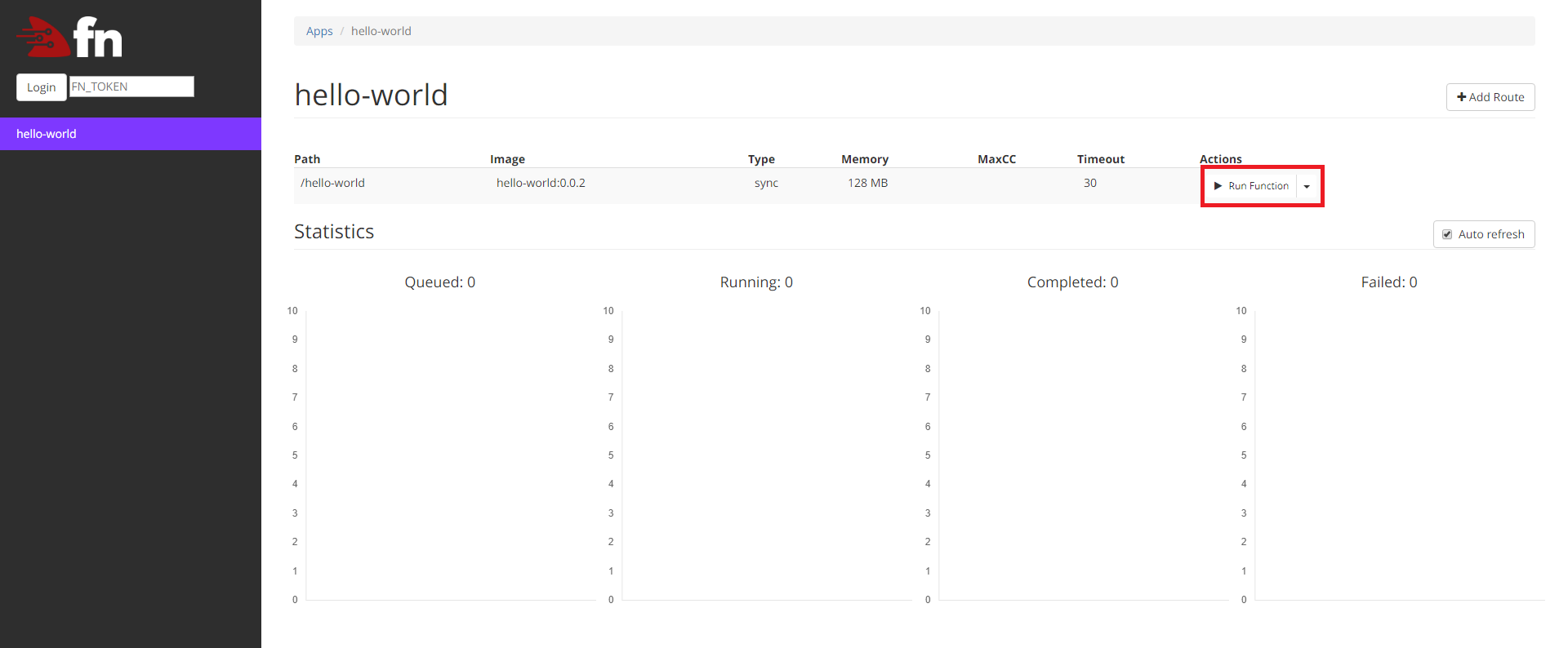The image size is (1568, 648).
Task: Click the 128 MB memory value
Action: coord(867,183)
